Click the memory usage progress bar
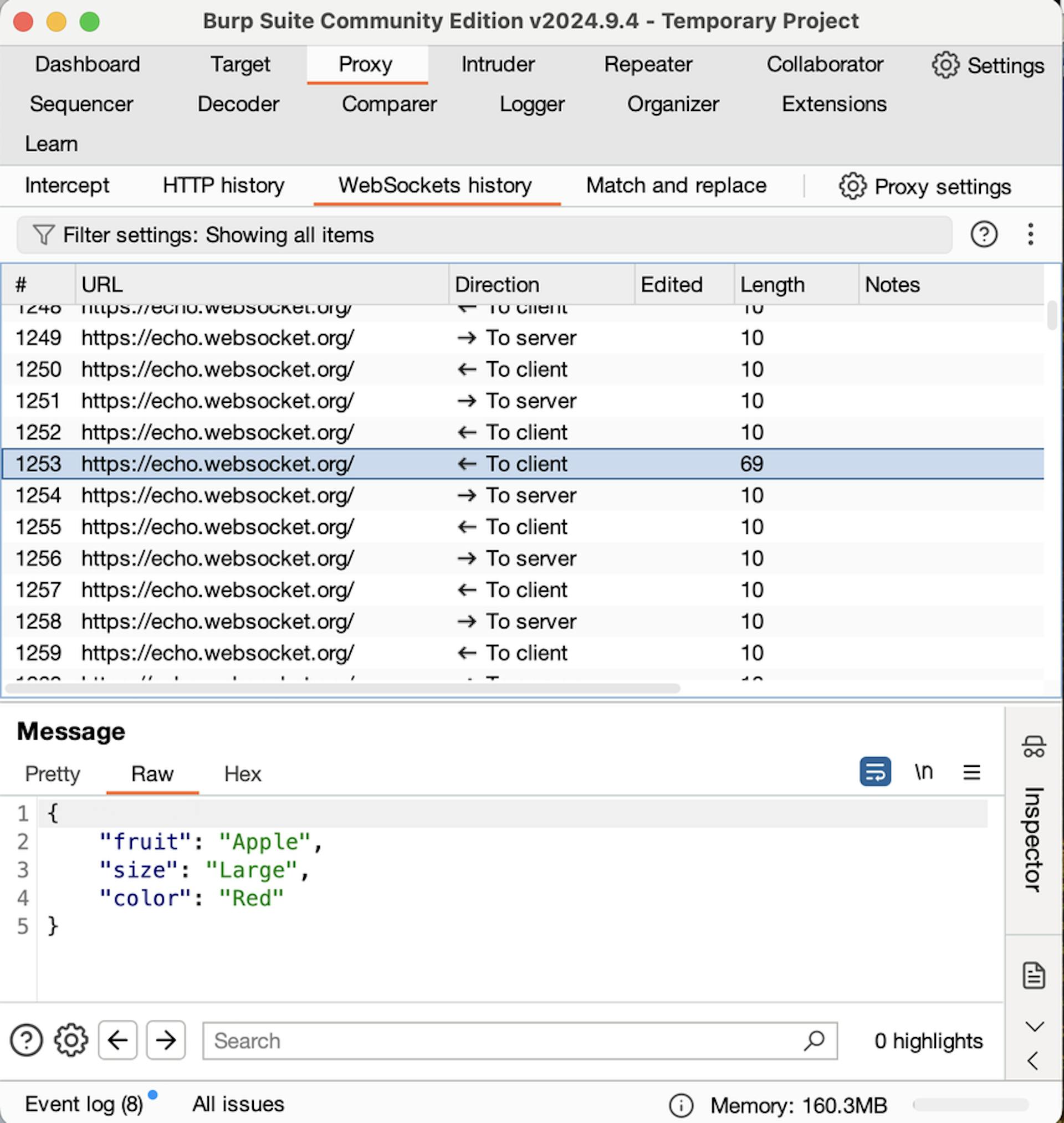The height and width of the screenshot is (1123, 1064). (x=970, y=1105)
